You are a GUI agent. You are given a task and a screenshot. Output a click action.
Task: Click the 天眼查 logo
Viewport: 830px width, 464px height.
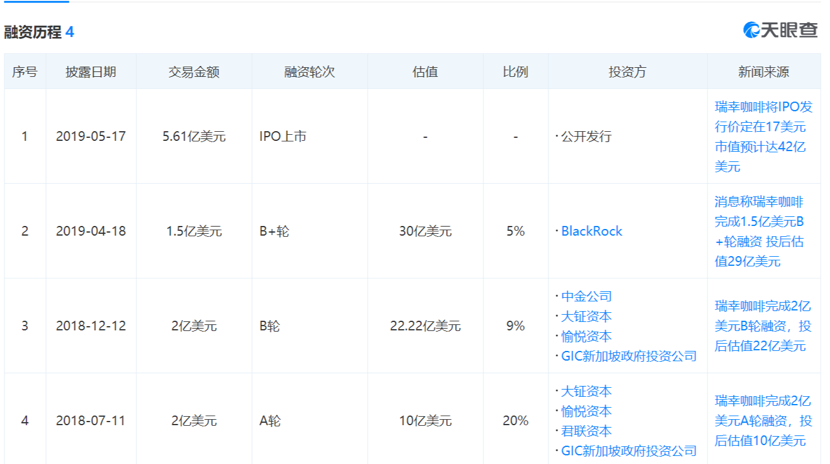(780, 30)
